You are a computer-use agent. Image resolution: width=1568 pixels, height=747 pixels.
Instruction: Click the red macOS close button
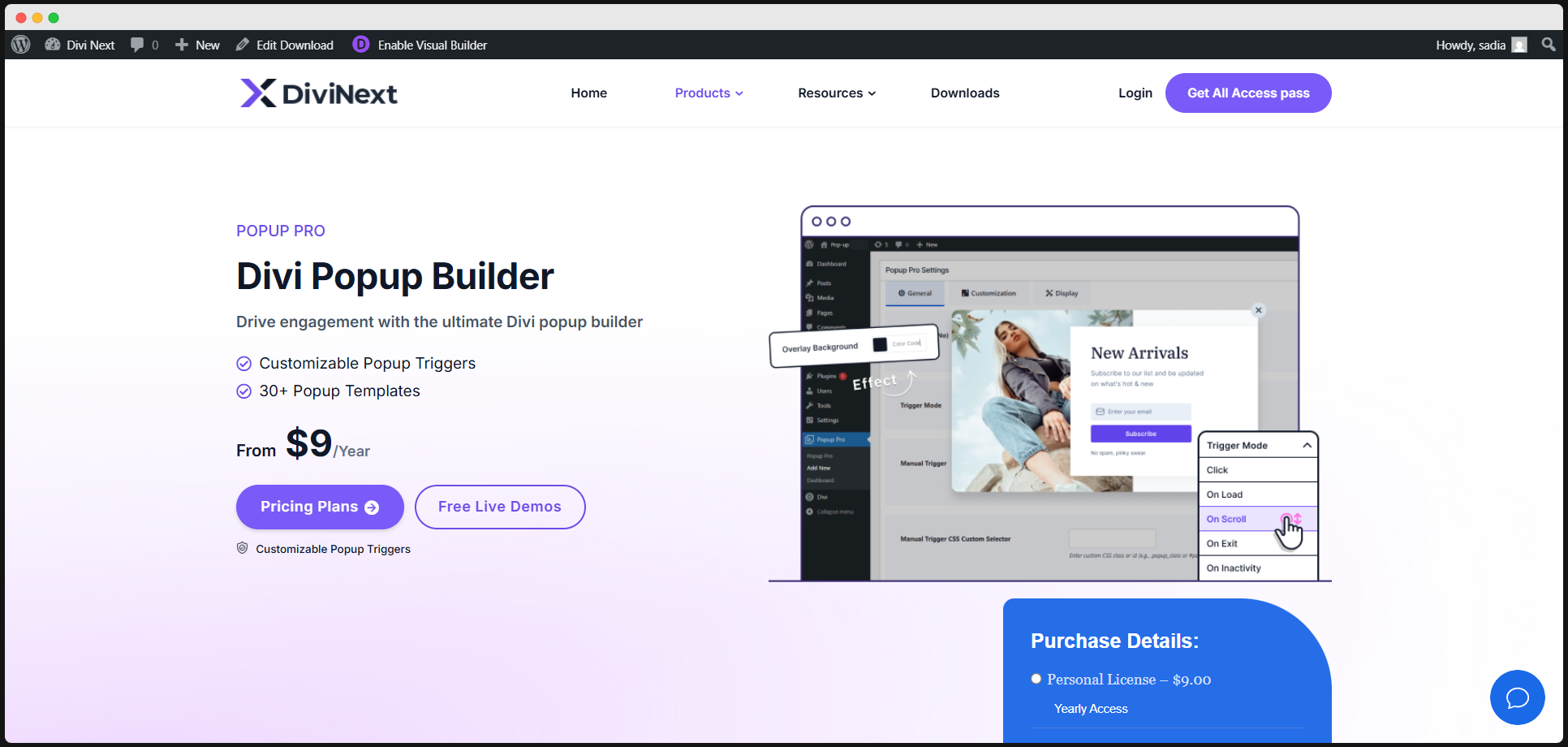(x=21, y=17)
